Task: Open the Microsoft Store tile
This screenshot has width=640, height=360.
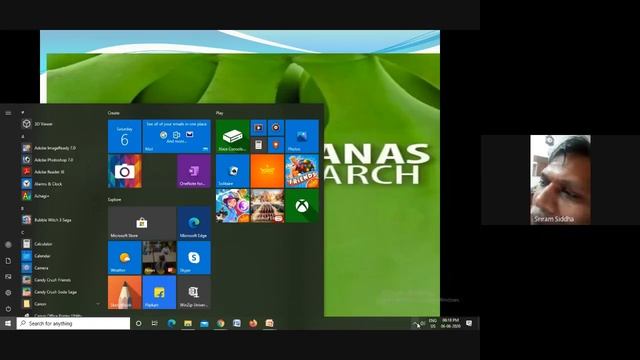Action: (x=142, y=223)
